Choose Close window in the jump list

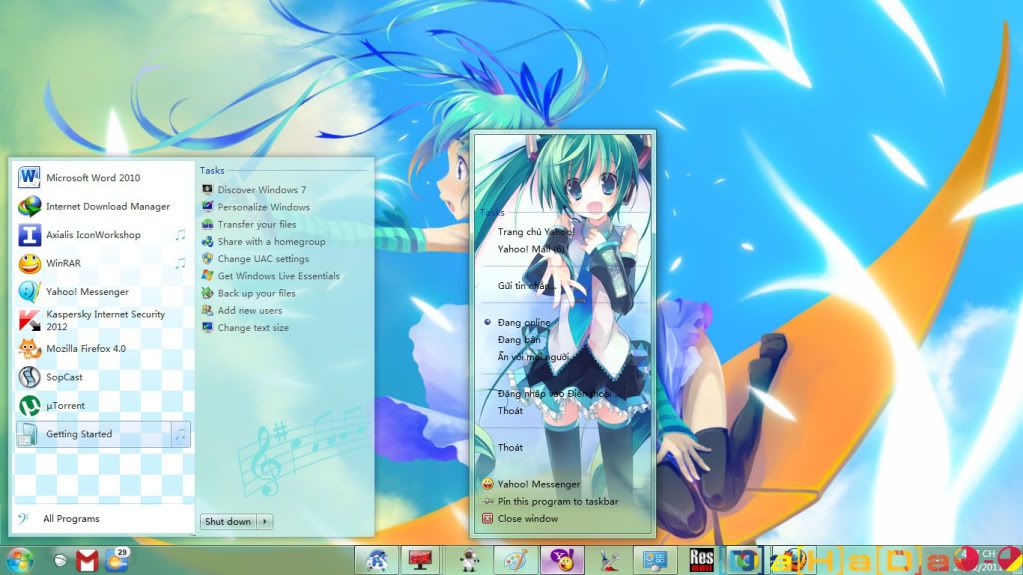(527, 518)
